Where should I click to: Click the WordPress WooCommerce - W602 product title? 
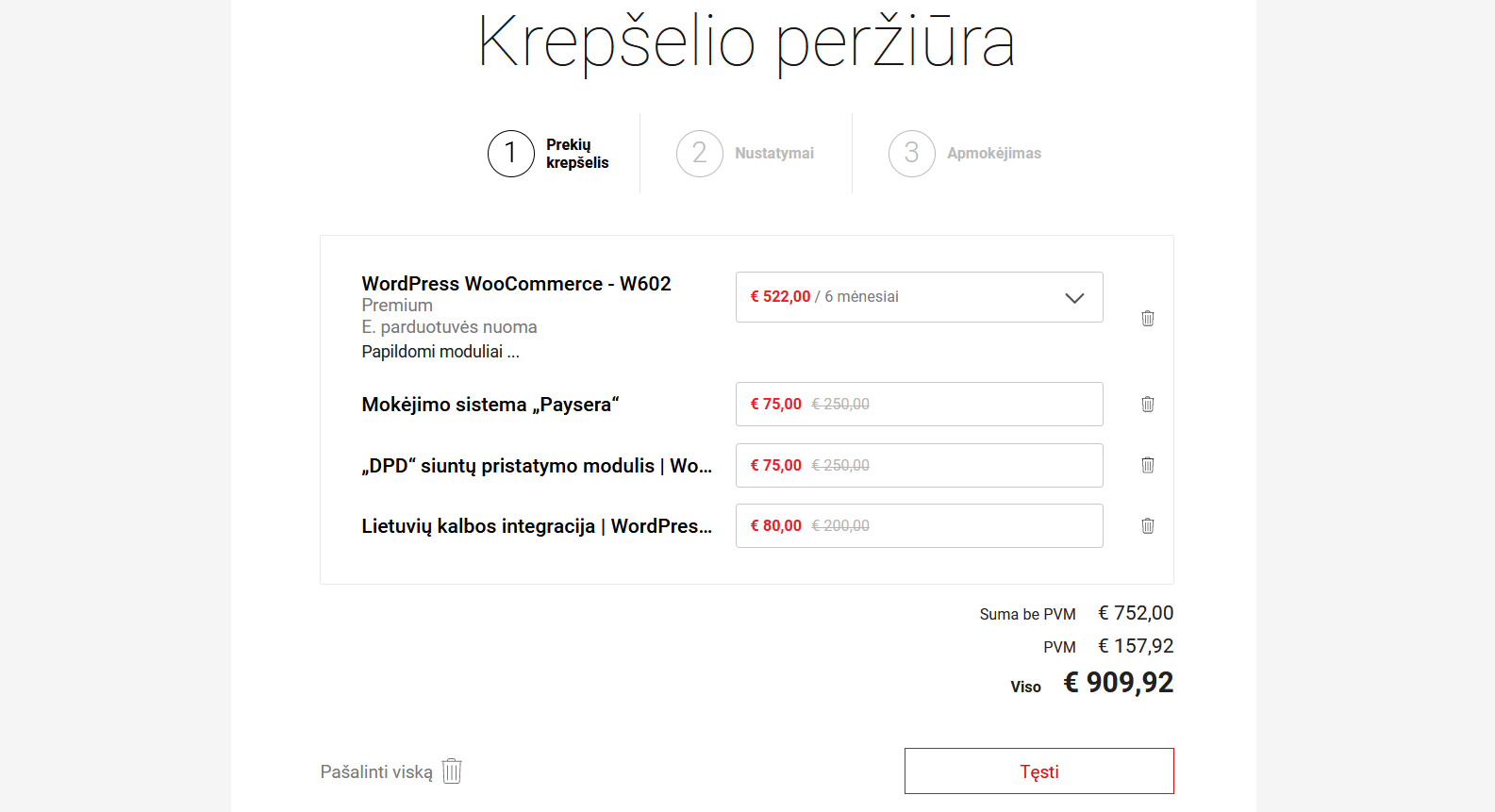[516, 284]
